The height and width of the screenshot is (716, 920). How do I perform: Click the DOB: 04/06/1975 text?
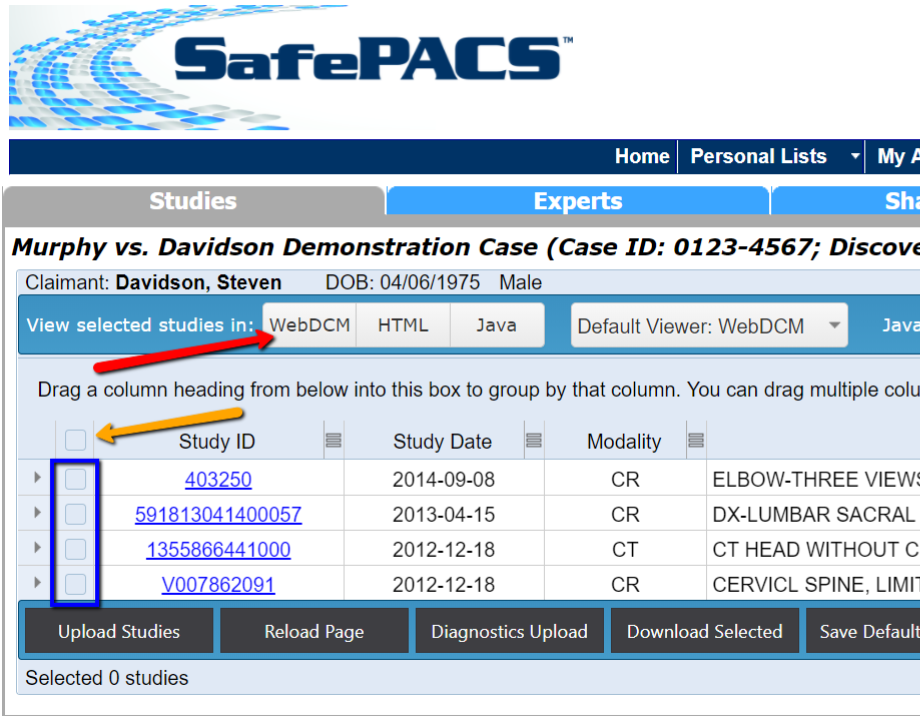click(x=402, y=282)
